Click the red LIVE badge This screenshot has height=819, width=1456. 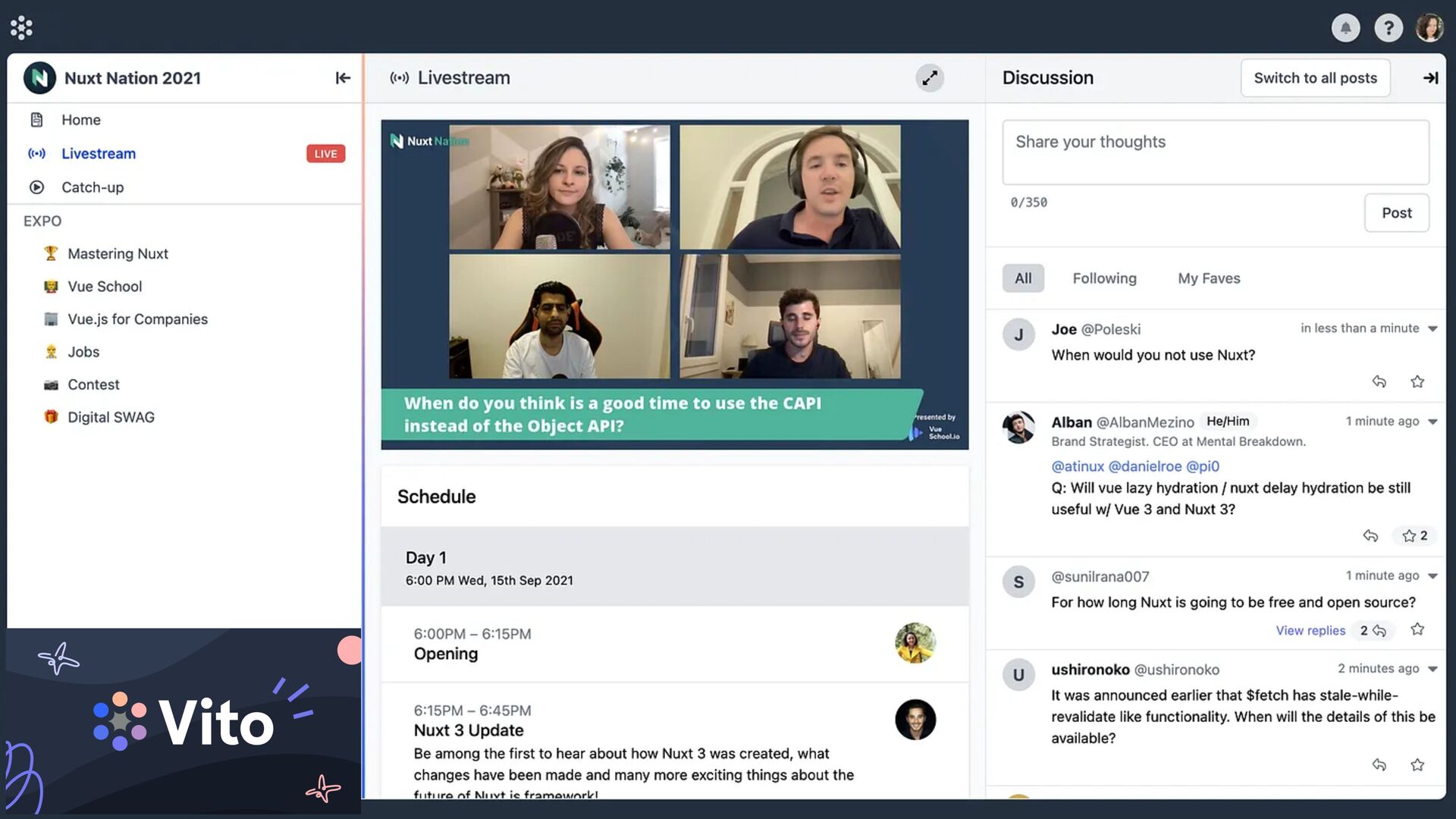pos(325,153)
